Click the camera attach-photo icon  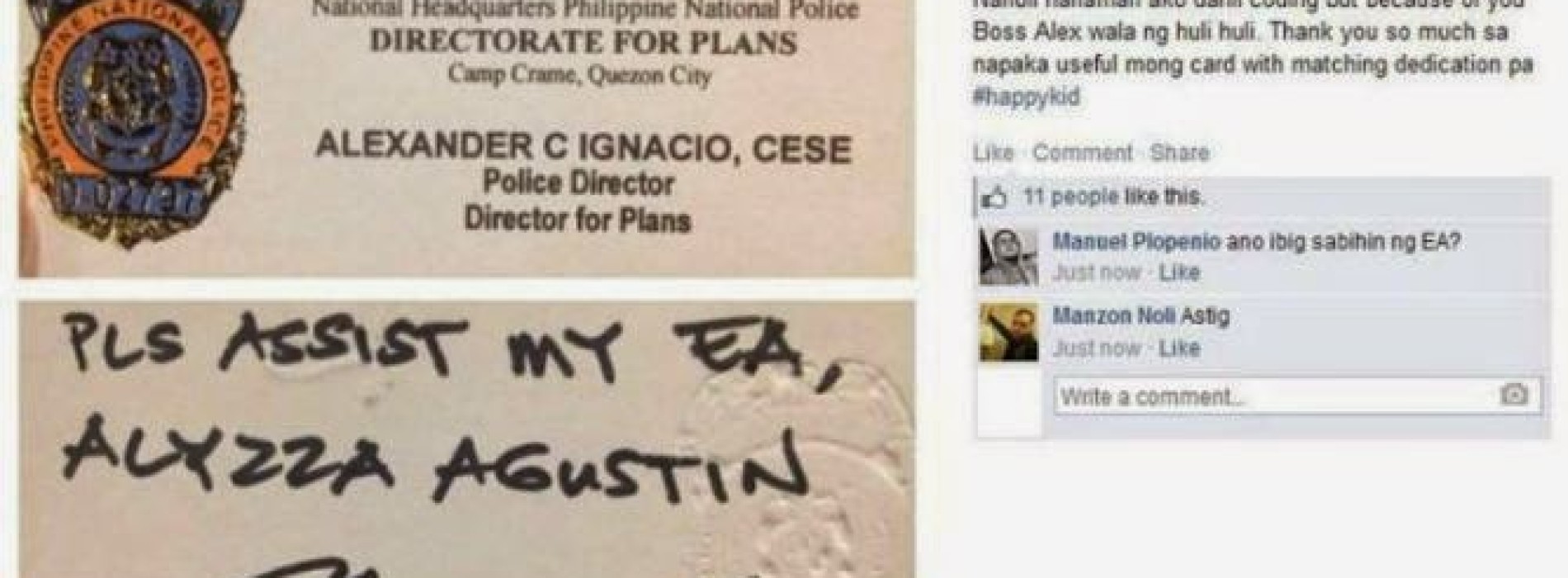[x=1514, y=395]
